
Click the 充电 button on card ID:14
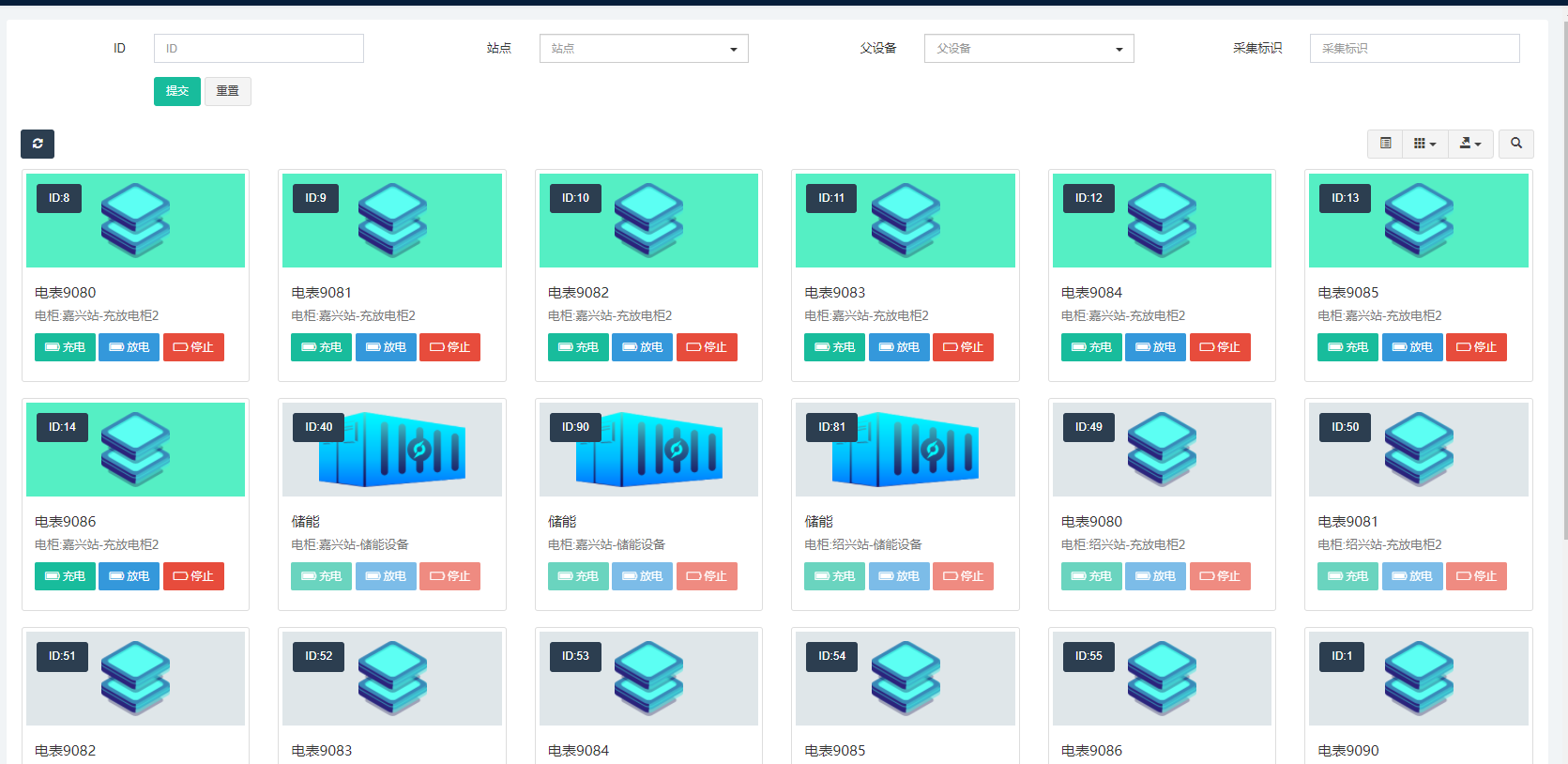pyautogui.click(x=65, y=576)
